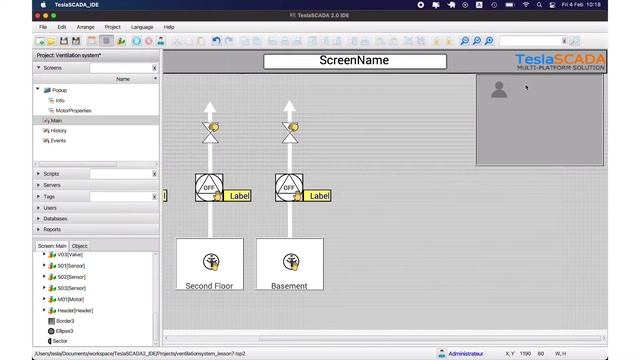The width and height of the screenshot is (640, 360).
Task: Click the gray highlighted square toolbar icon
Action: (x=107, y=41)
